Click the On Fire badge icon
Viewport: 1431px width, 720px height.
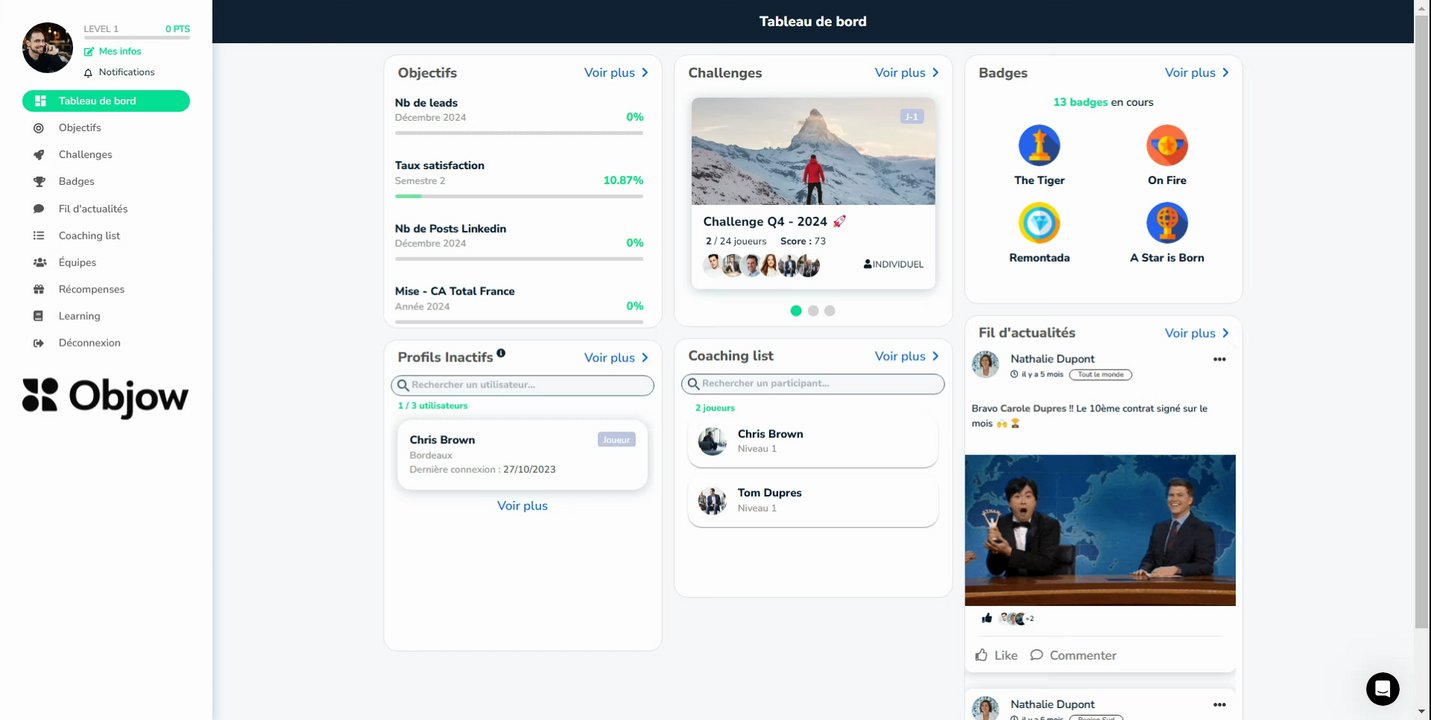pyautogui.click(x=1167, y=145)
